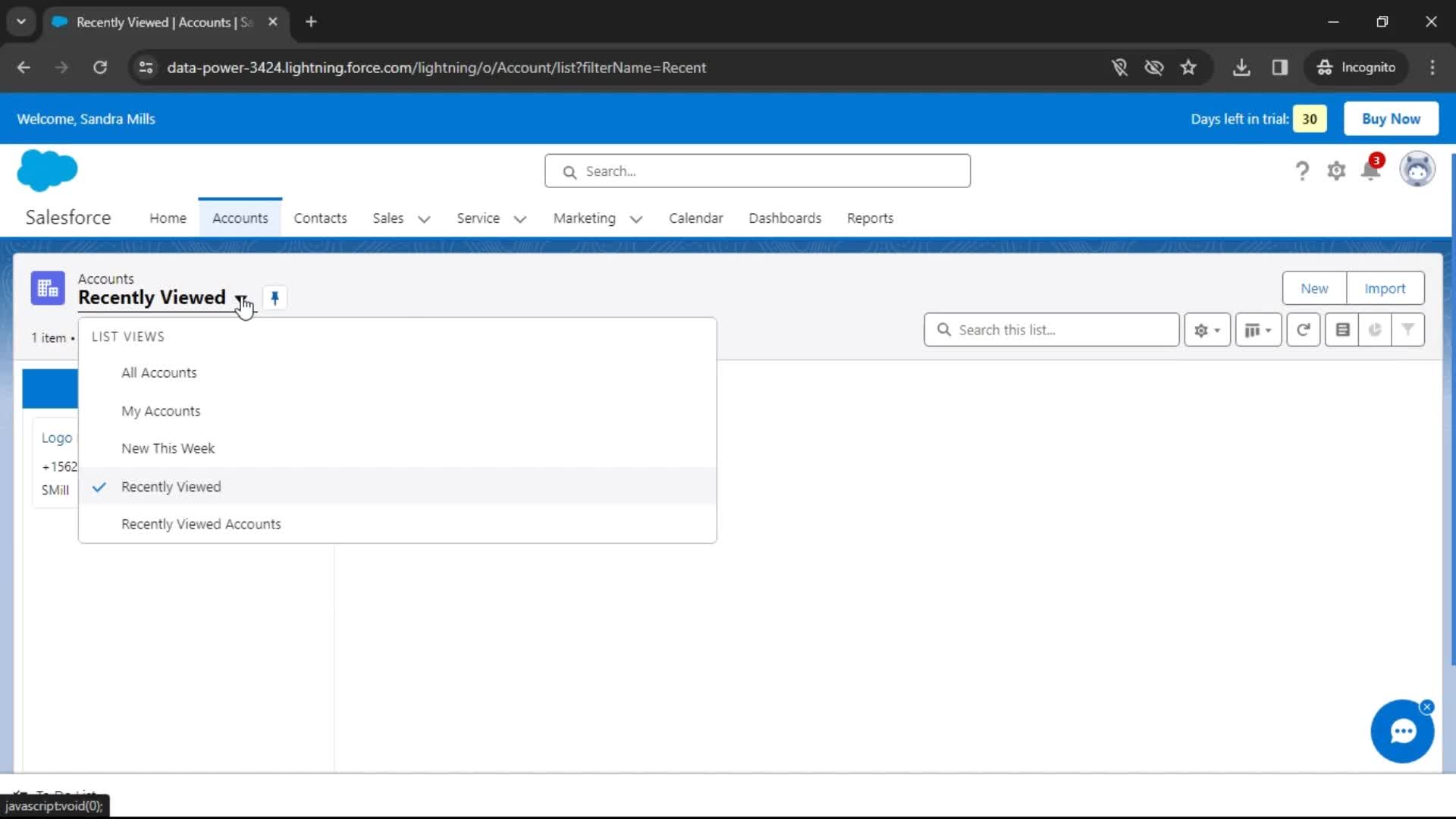
Task: Select Recently Viewed Accounts list view
Action: pyautogui.click(x=397, y=524)
